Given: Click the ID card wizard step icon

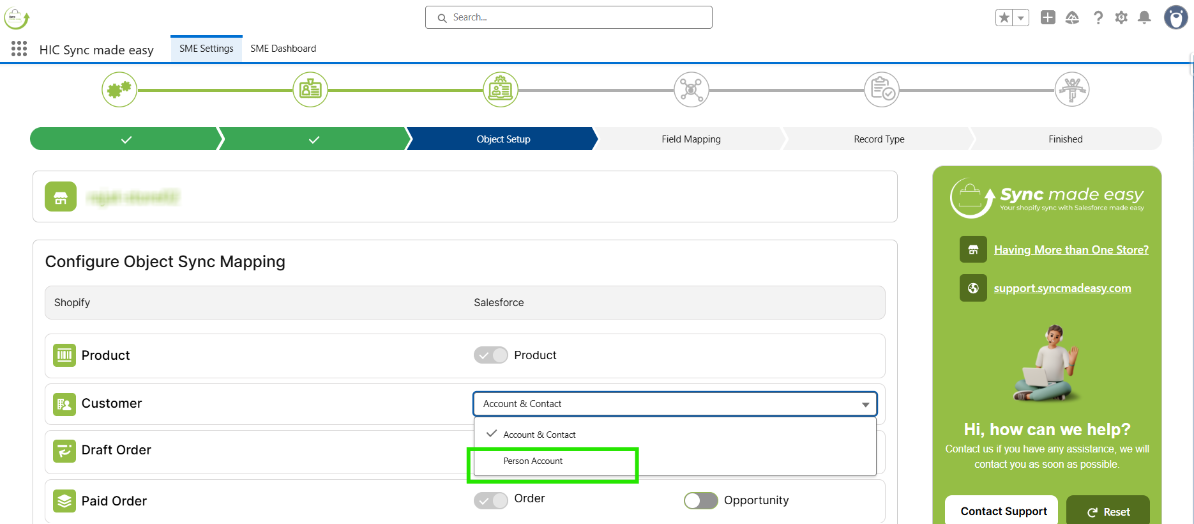Looking at the screenshot, I should pyautogui.click(x=311, y=90).
